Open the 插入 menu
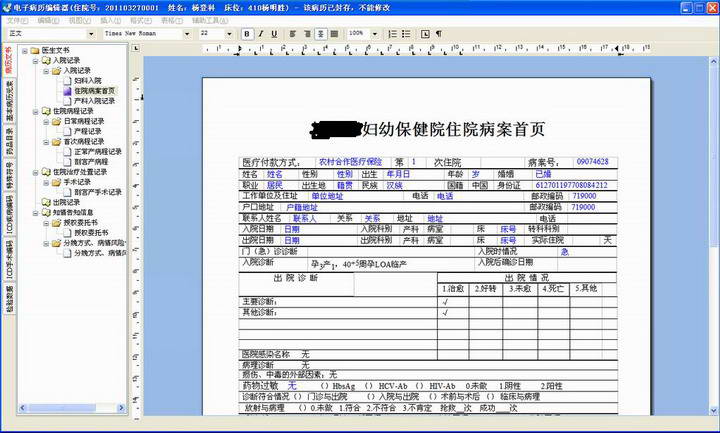Screen dimensions: 720x433 point(111,21)
